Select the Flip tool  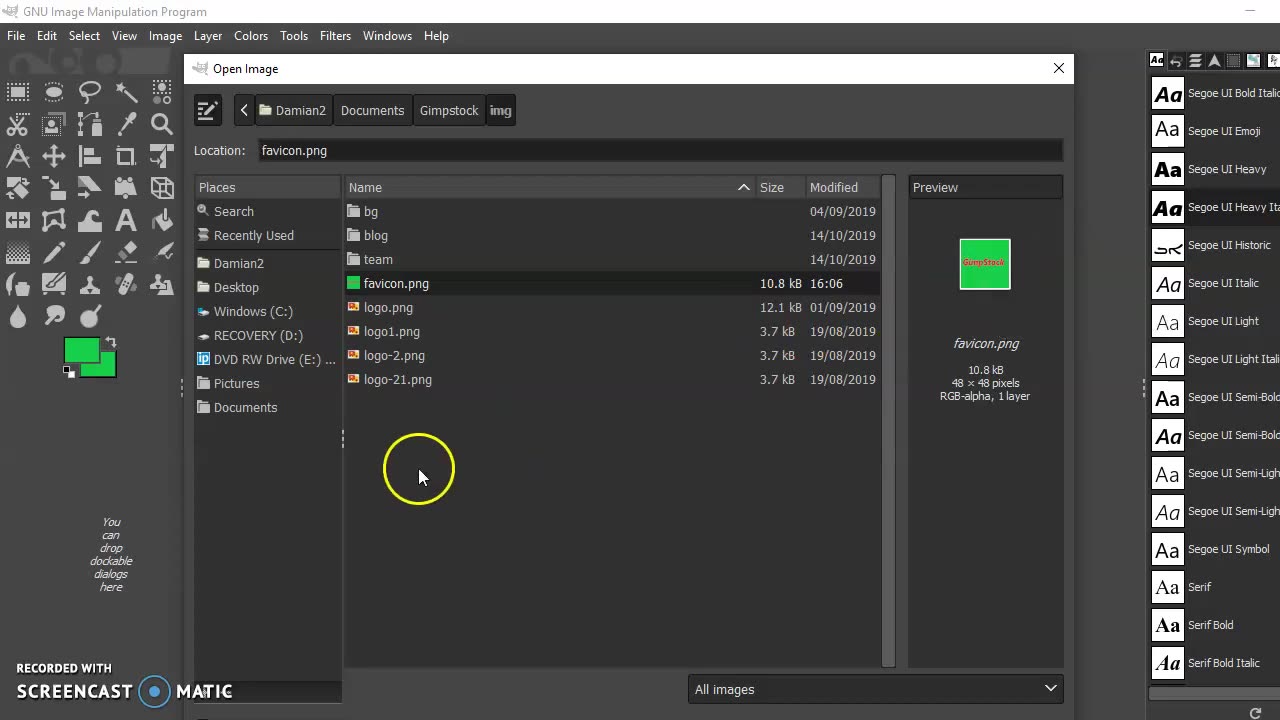(18, 221)
